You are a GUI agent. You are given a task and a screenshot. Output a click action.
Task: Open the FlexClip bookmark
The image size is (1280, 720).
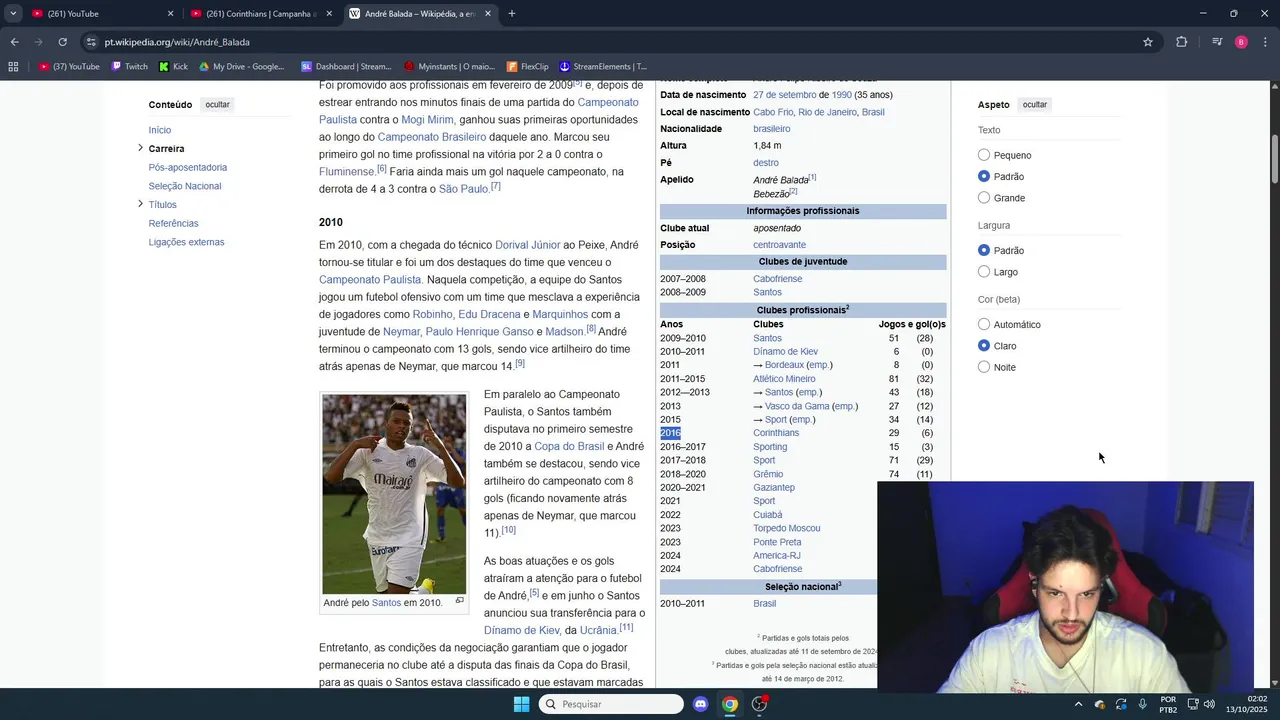point(528,67)
